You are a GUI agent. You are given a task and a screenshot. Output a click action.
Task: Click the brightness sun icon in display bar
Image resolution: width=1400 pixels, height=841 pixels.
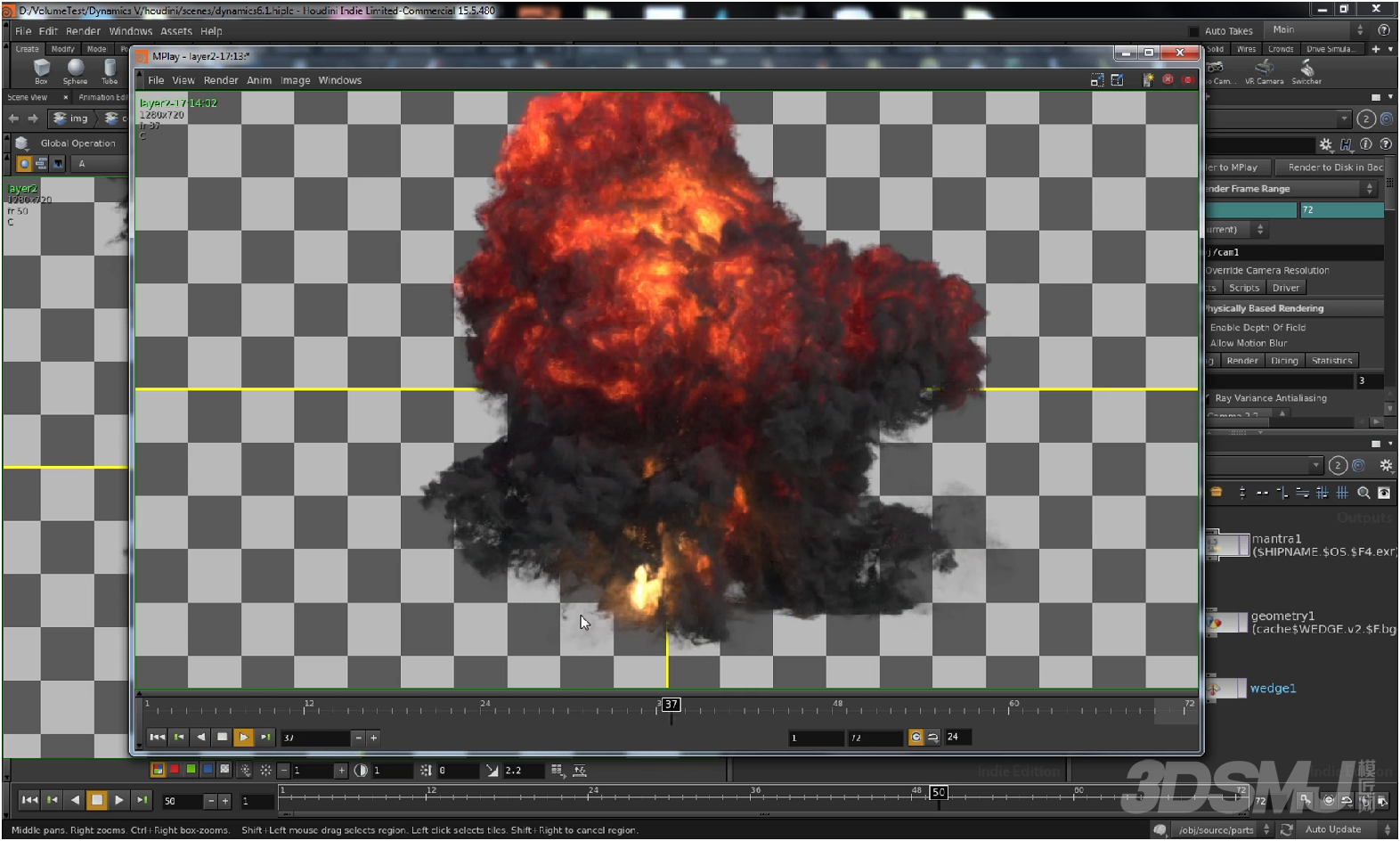pyautogui.click(x=265, y=771)
